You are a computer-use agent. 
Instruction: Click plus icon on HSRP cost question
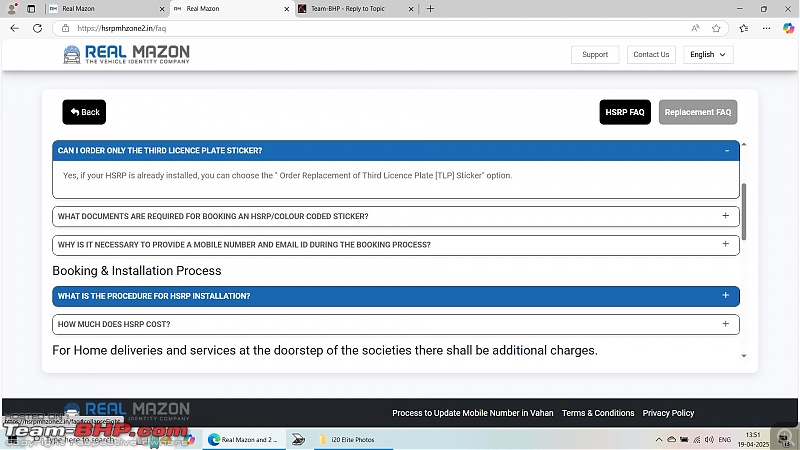(x=726, y=324)
